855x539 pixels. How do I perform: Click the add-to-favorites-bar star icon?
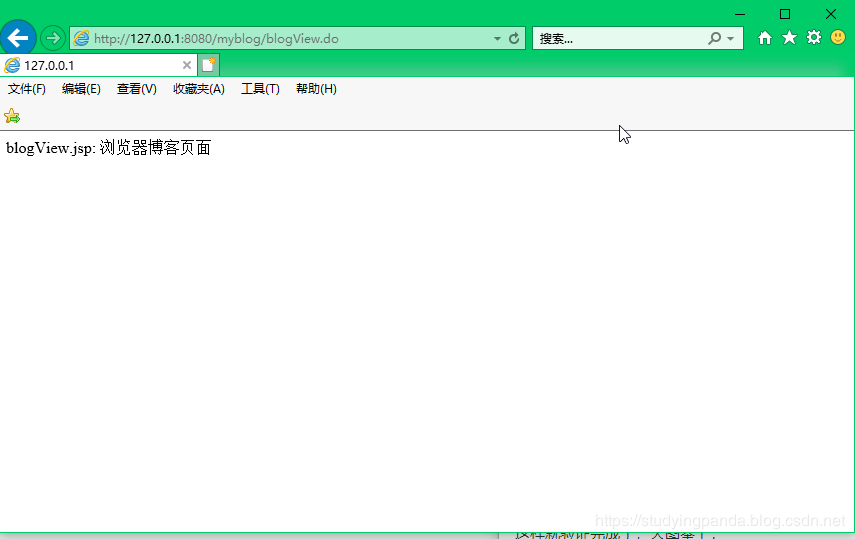12,116
